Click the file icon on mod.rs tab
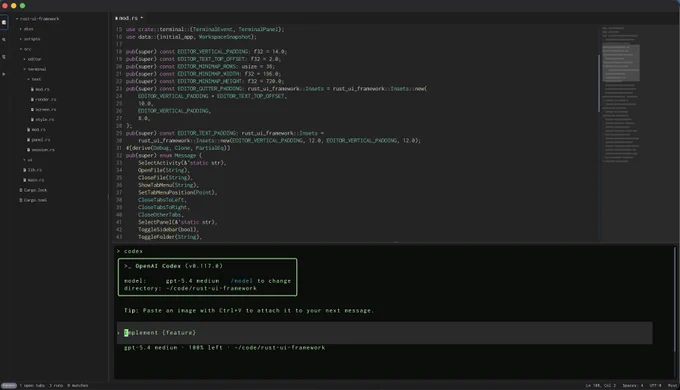680x390 pixels. point(116,18)
